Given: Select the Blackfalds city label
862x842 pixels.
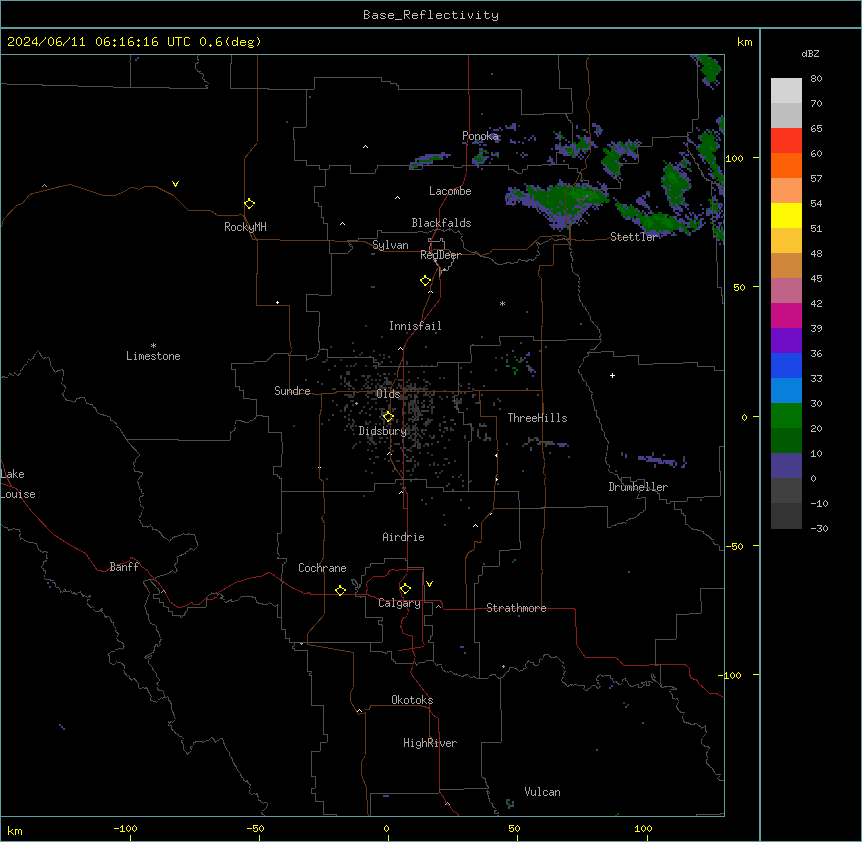Looking at the screenshot, I should pyautogui.click(x=441, y=223).
